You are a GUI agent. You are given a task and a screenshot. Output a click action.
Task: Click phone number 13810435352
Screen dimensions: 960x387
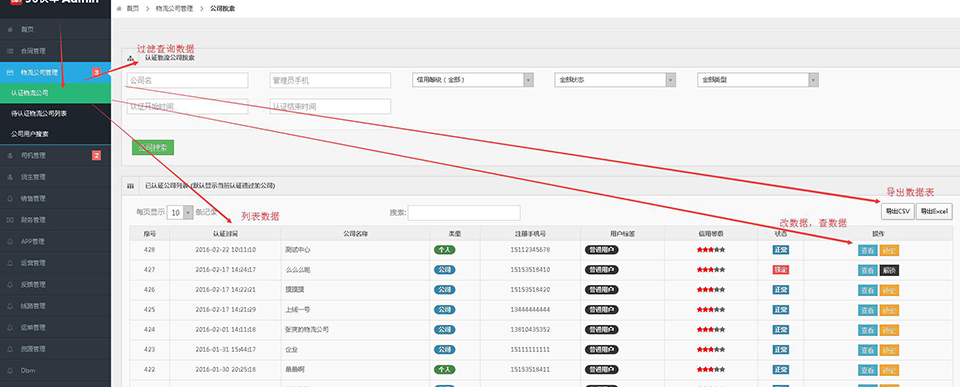point(530,329)
